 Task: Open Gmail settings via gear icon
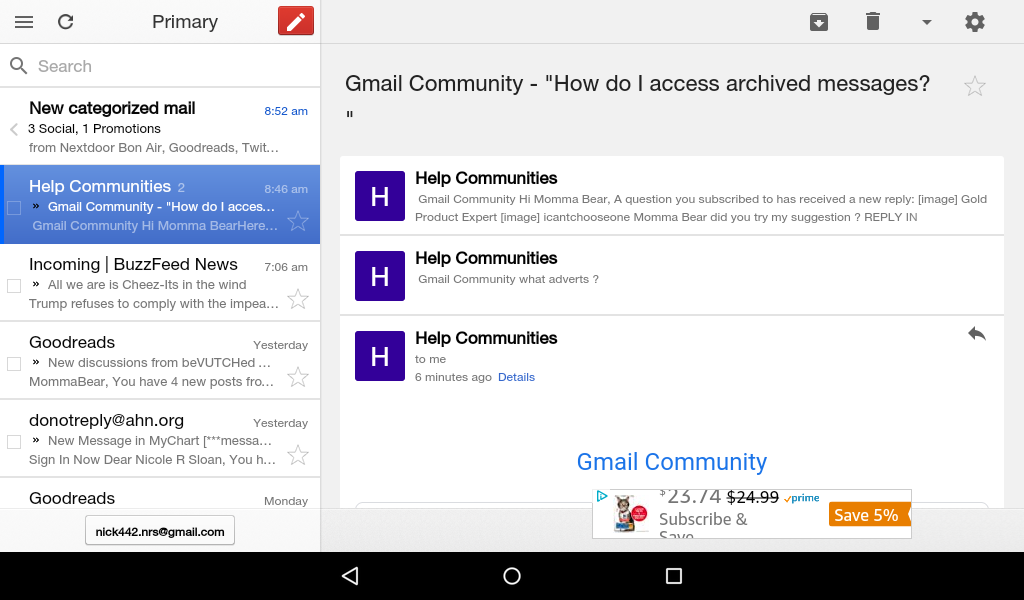click(x=975, y=21)
